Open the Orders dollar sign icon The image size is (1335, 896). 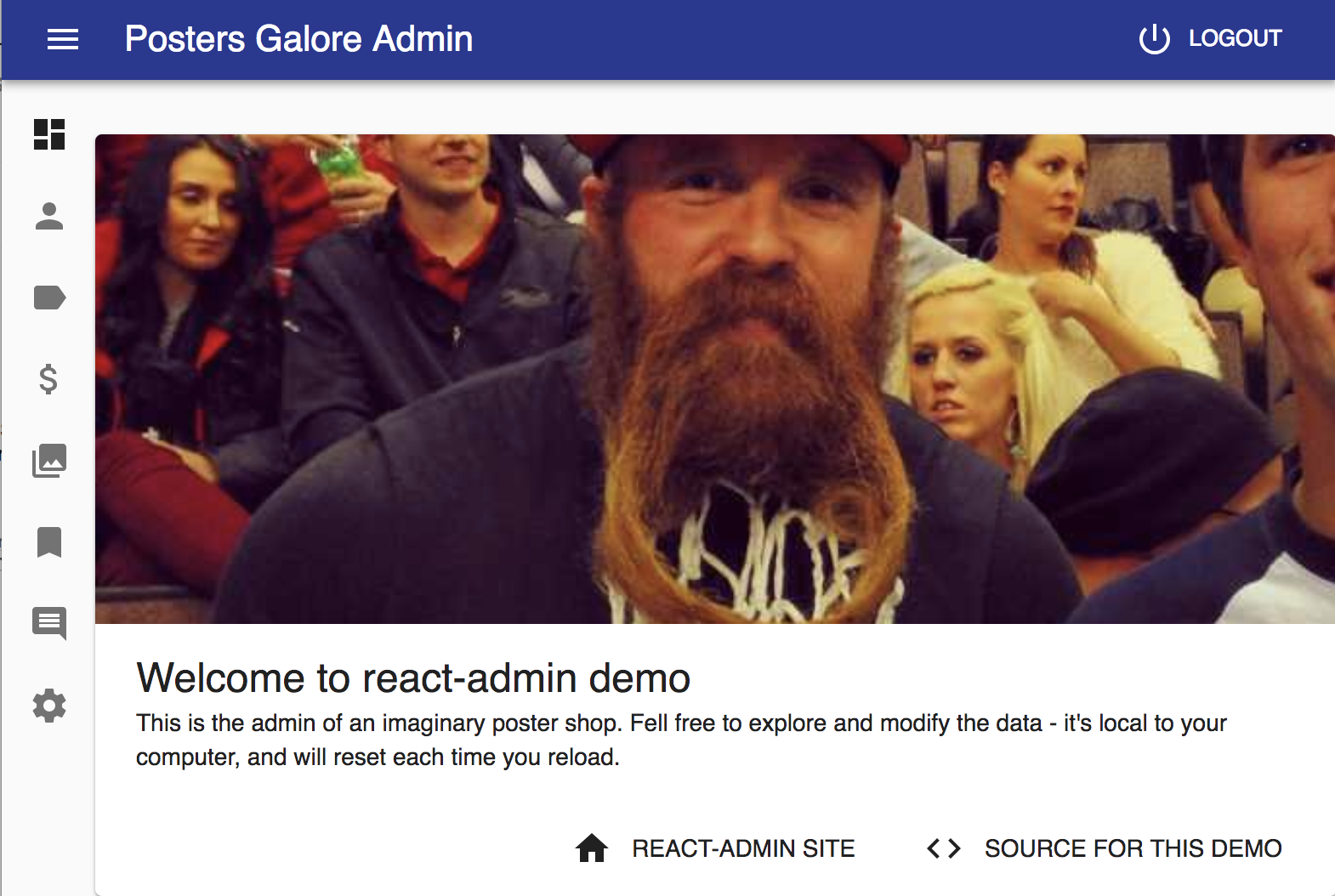[x=49, y=379]
